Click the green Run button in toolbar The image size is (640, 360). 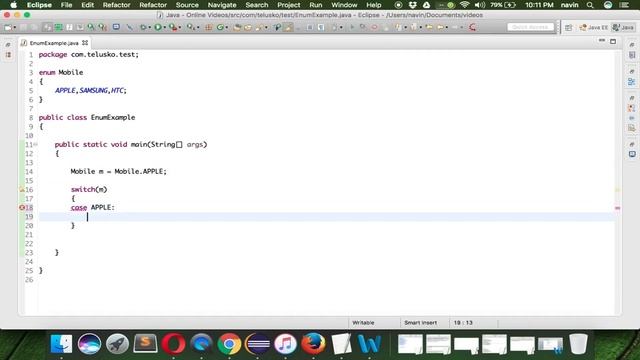(x=158, y=27)
